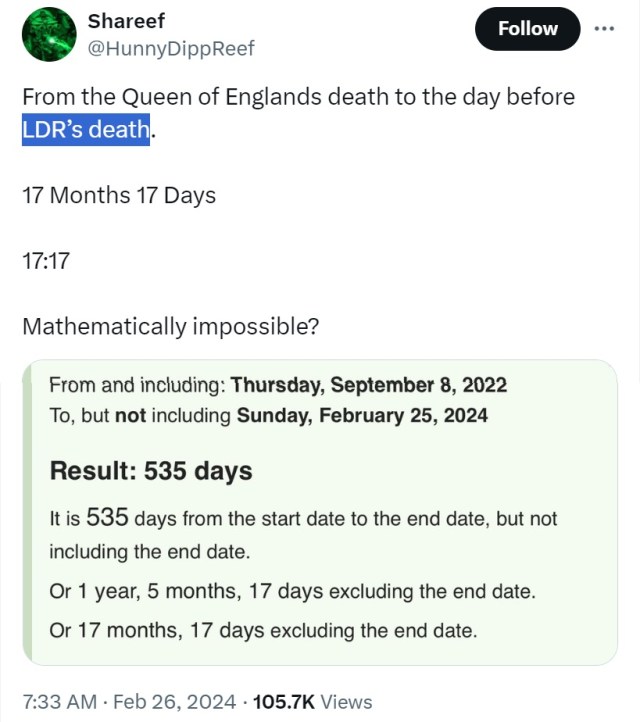Screen dimensions: 640x722
Task: Open the embedded date calculator image
Action: coord(320,512)
